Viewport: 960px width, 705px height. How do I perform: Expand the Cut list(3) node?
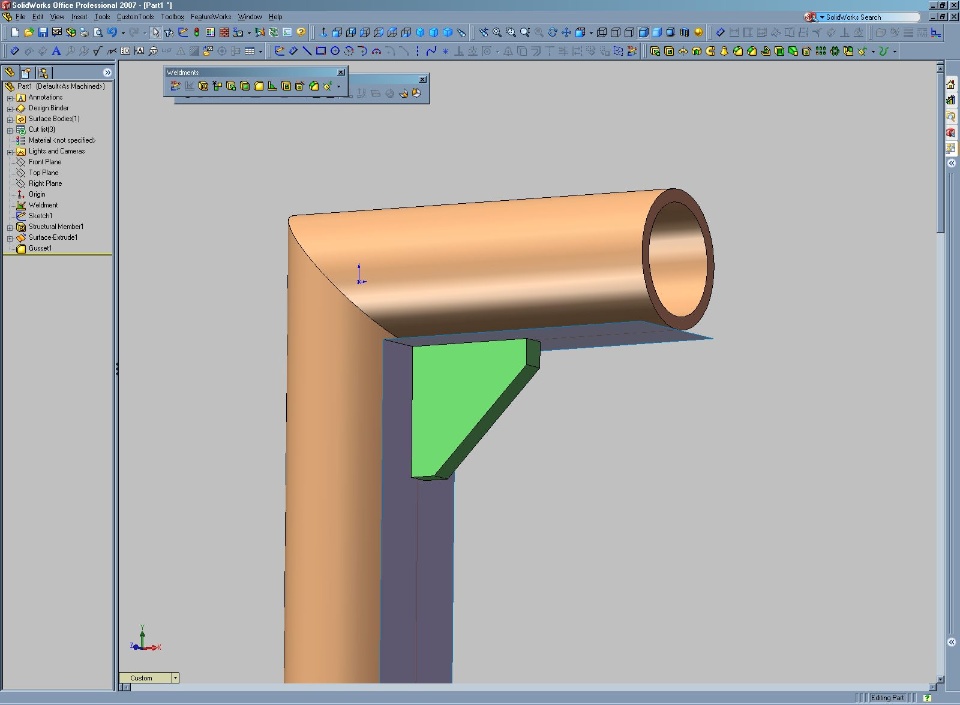pos(10,130)
